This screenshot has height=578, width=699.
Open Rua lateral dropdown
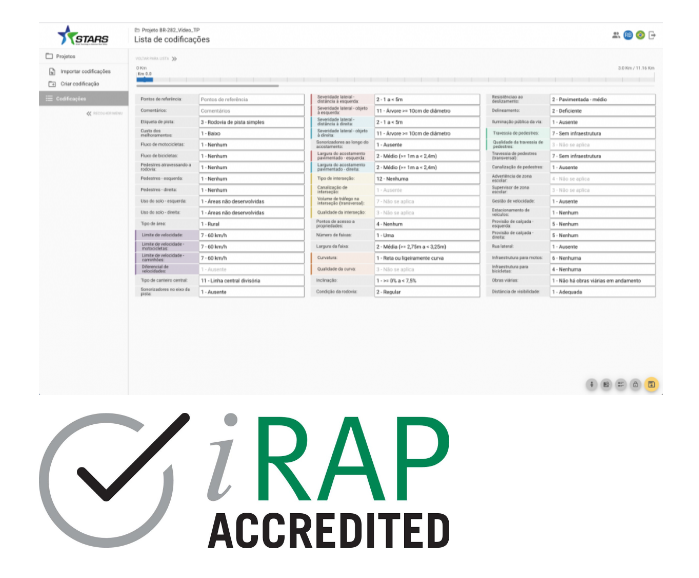603,246
